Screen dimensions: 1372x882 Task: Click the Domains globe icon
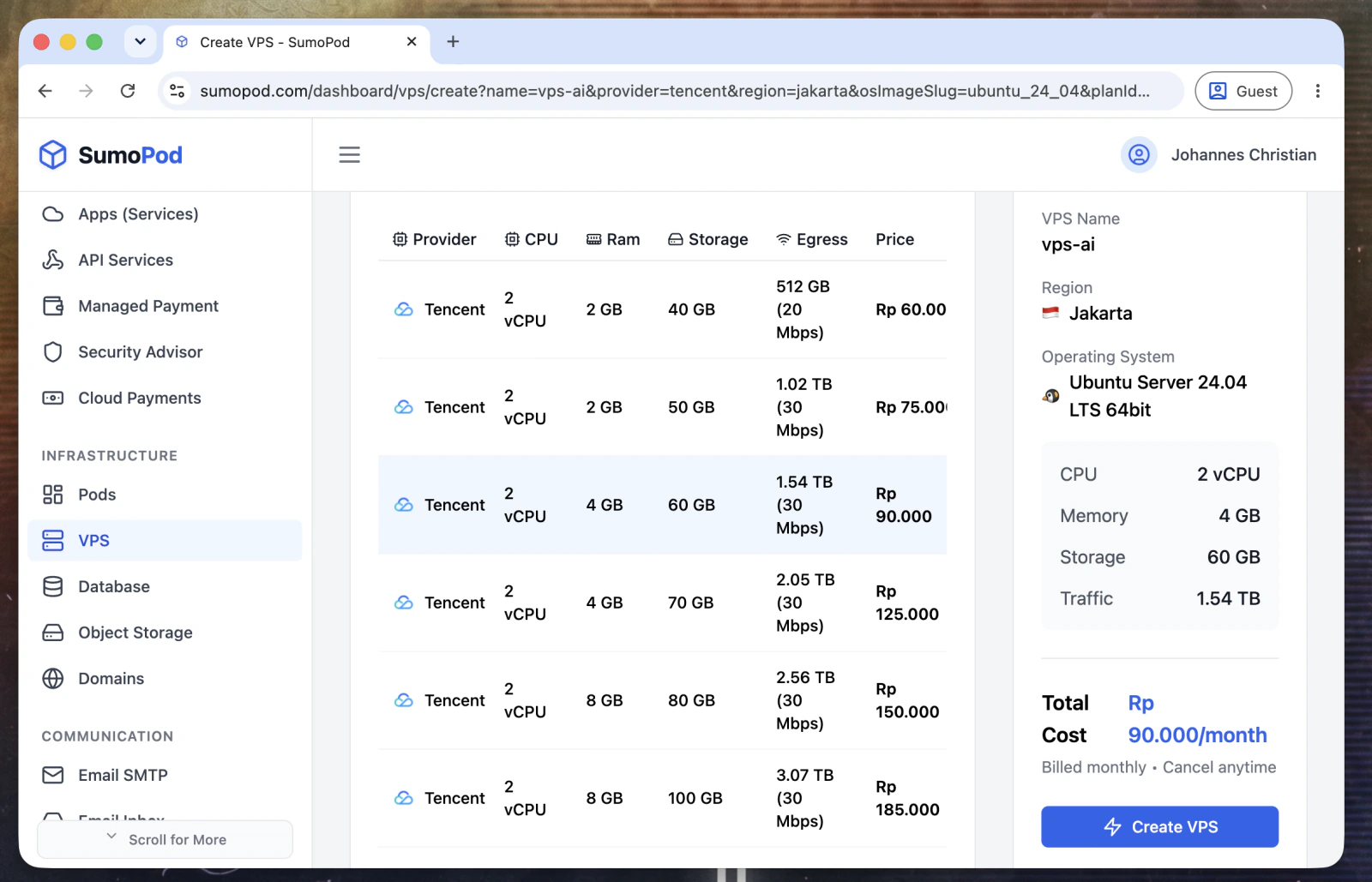point(53,679)
